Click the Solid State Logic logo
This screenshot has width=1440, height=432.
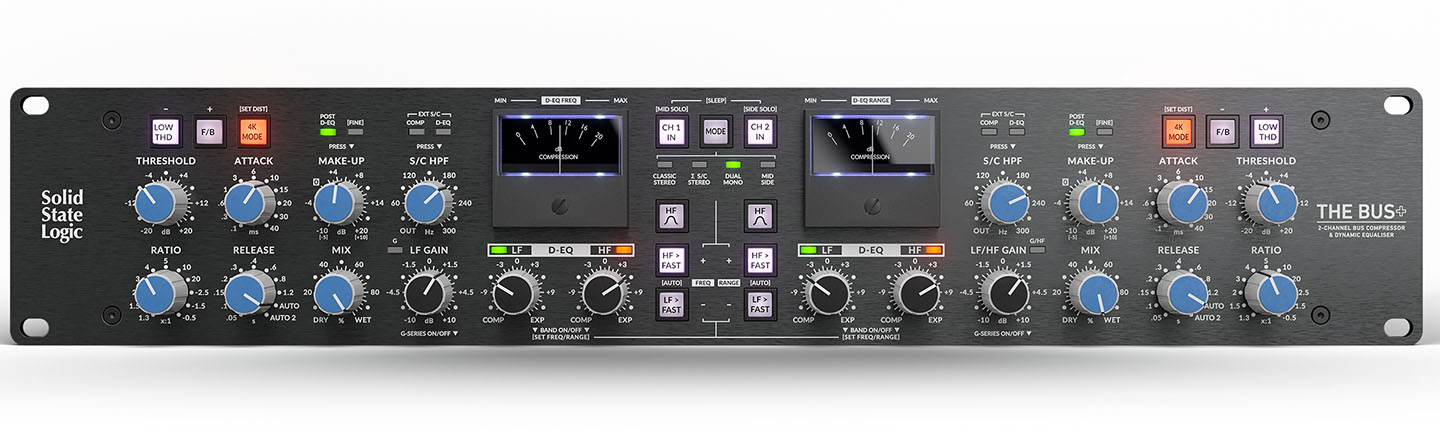[62, 215]
